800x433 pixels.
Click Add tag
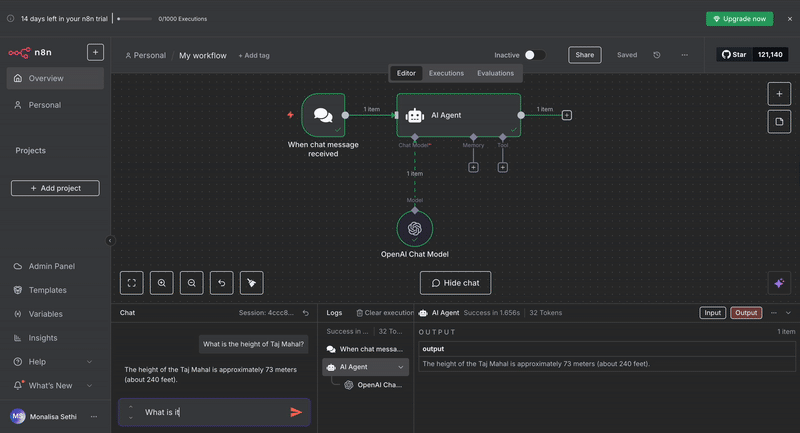click(x=254, y=56)
